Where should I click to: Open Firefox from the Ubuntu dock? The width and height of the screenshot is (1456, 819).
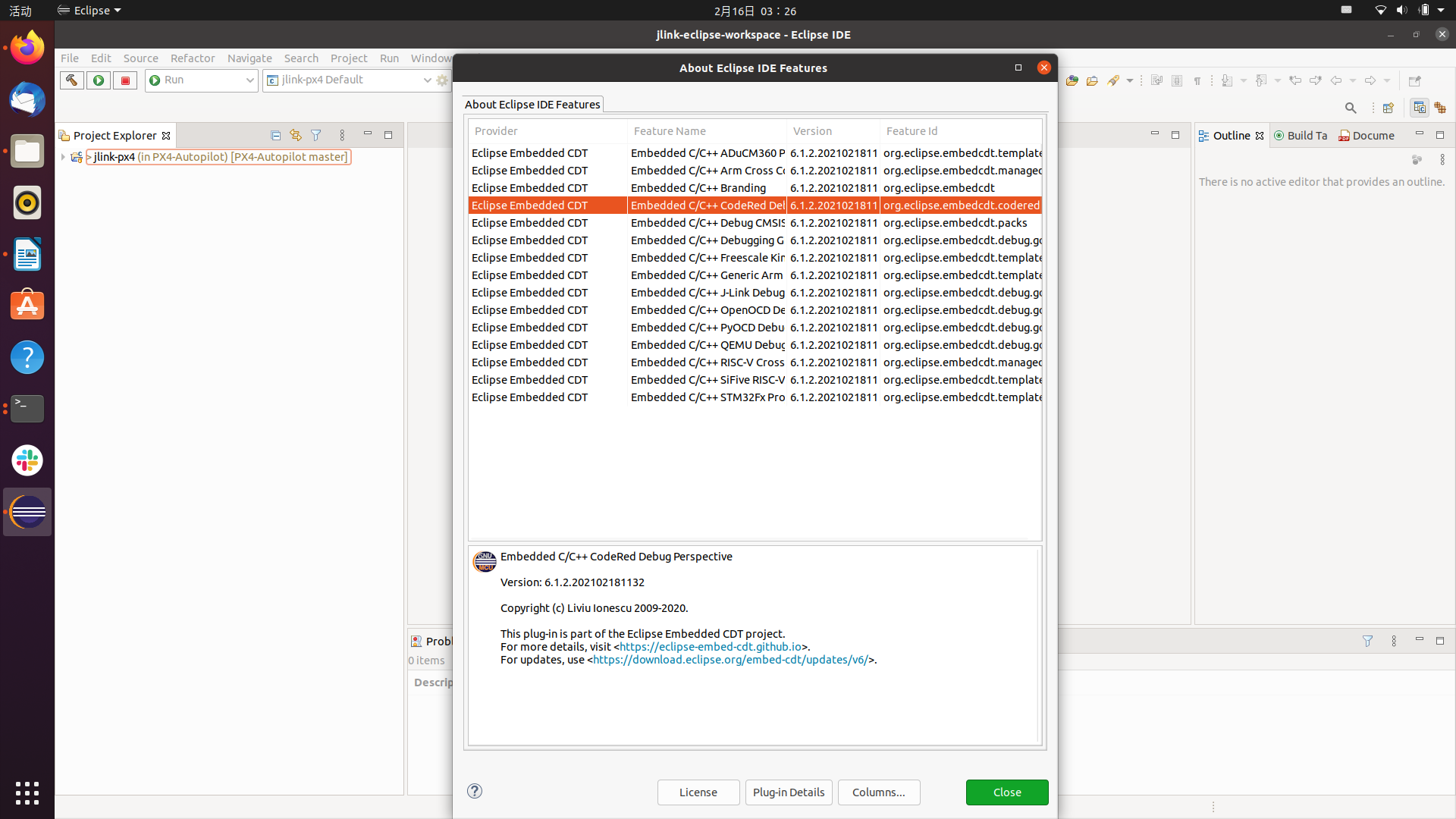click(27, 49)
